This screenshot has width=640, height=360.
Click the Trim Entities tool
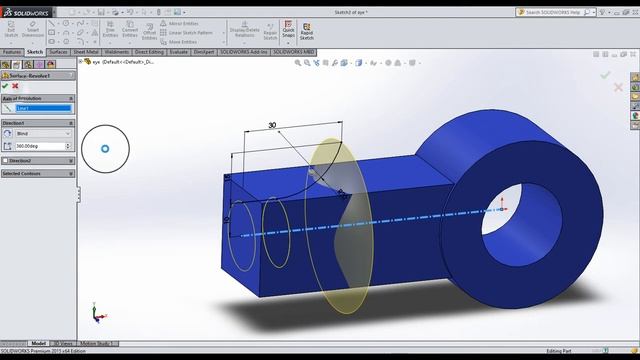pyautogui.click(x=110, y=29)
